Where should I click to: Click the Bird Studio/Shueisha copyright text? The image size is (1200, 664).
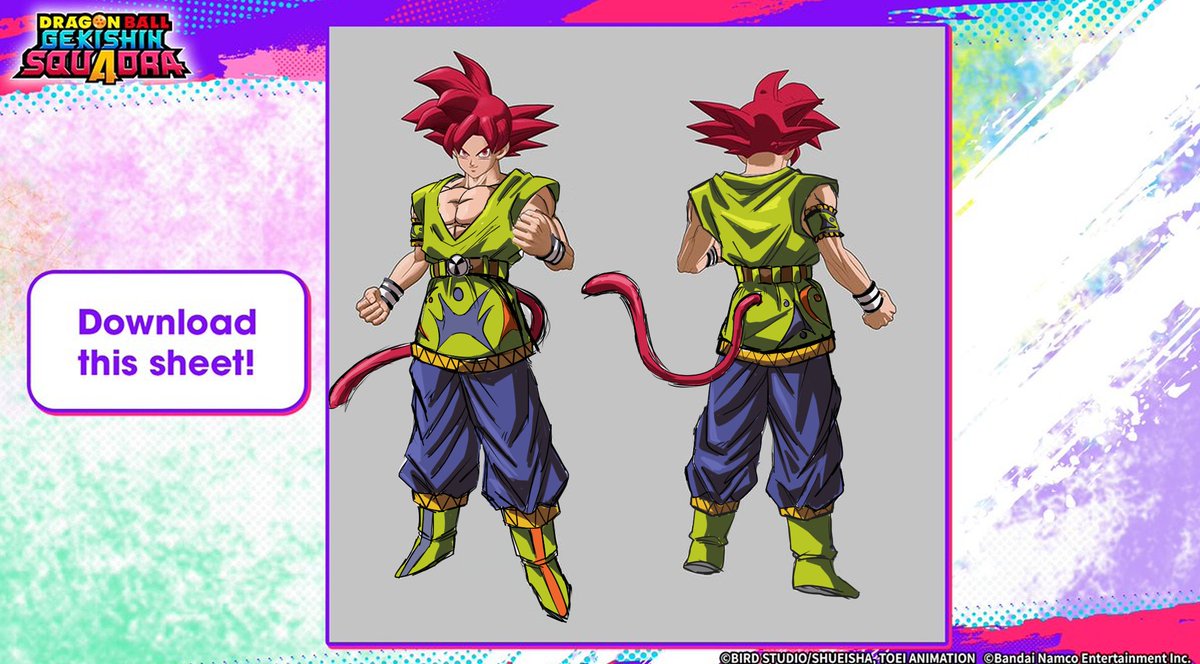click(x=846, y=657)
